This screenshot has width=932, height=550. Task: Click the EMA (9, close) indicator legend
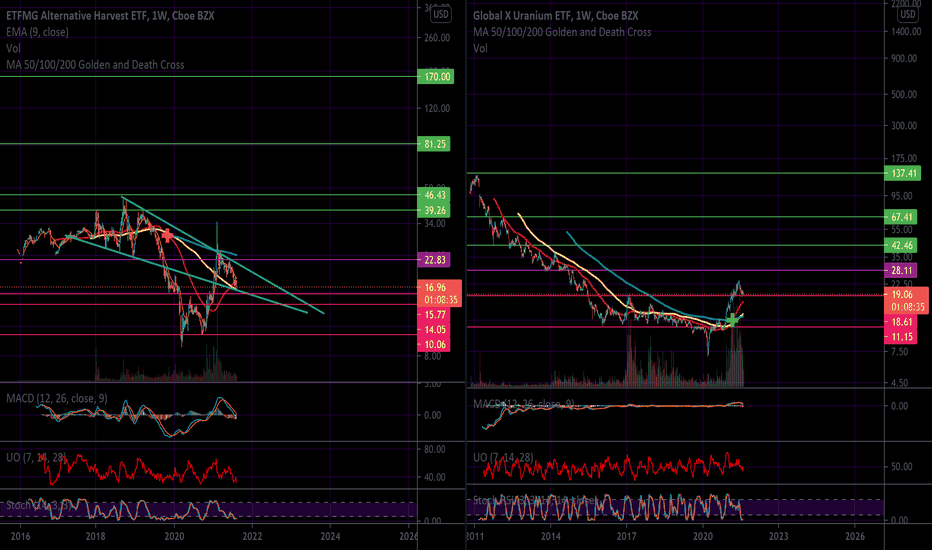(37, 32)
